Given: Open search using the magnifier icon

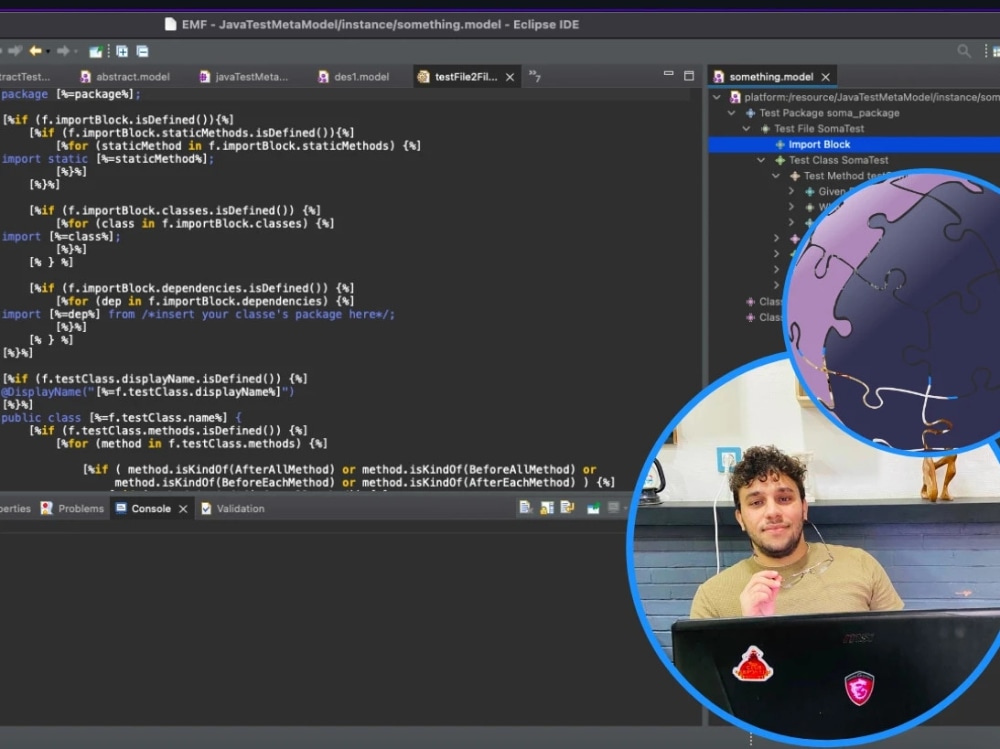Looking at the screenshot, I should [962, 51].
